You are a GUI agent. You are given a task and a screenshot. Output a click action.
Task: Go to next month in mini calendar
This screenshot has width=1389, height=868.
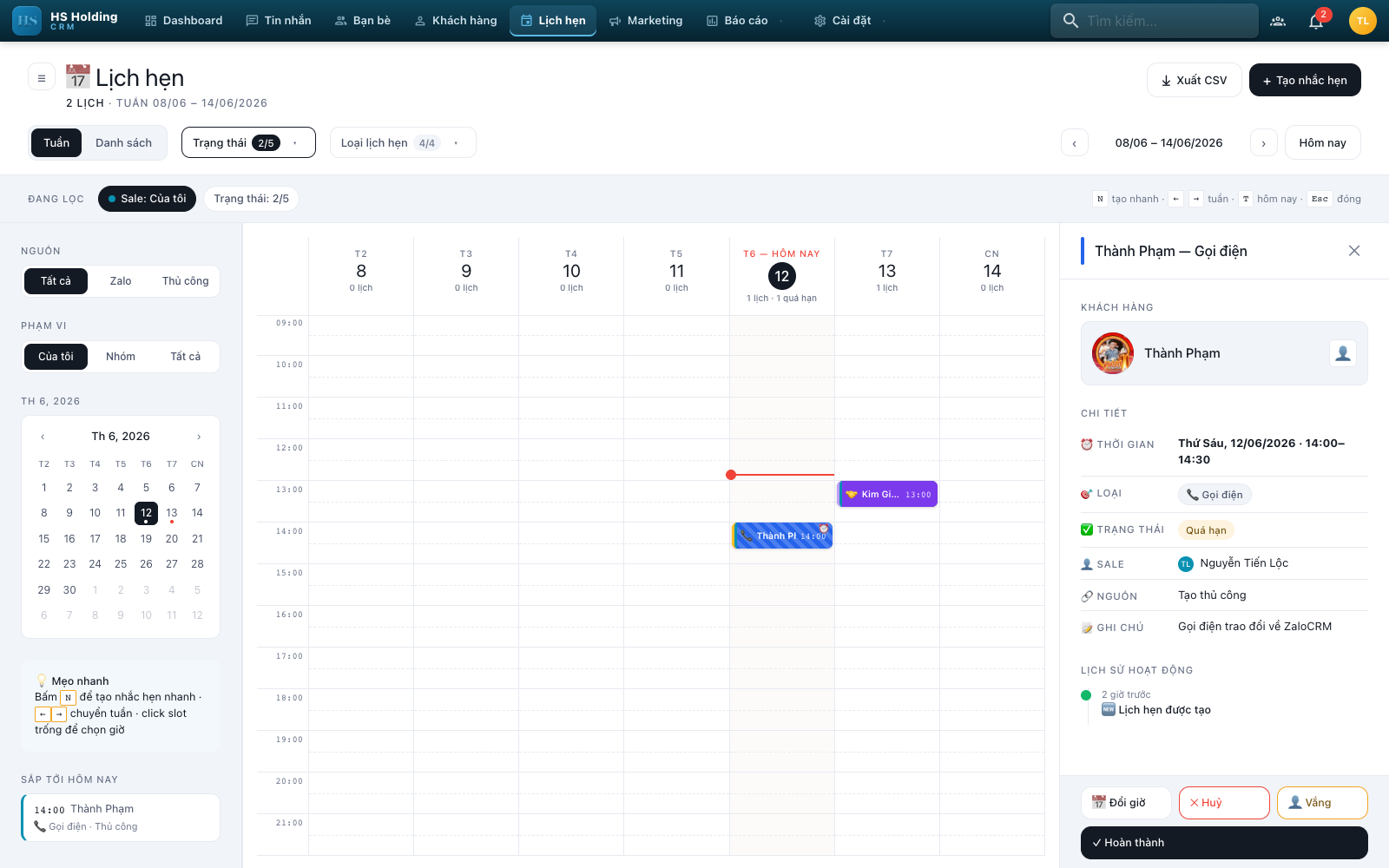pos(199,437)
